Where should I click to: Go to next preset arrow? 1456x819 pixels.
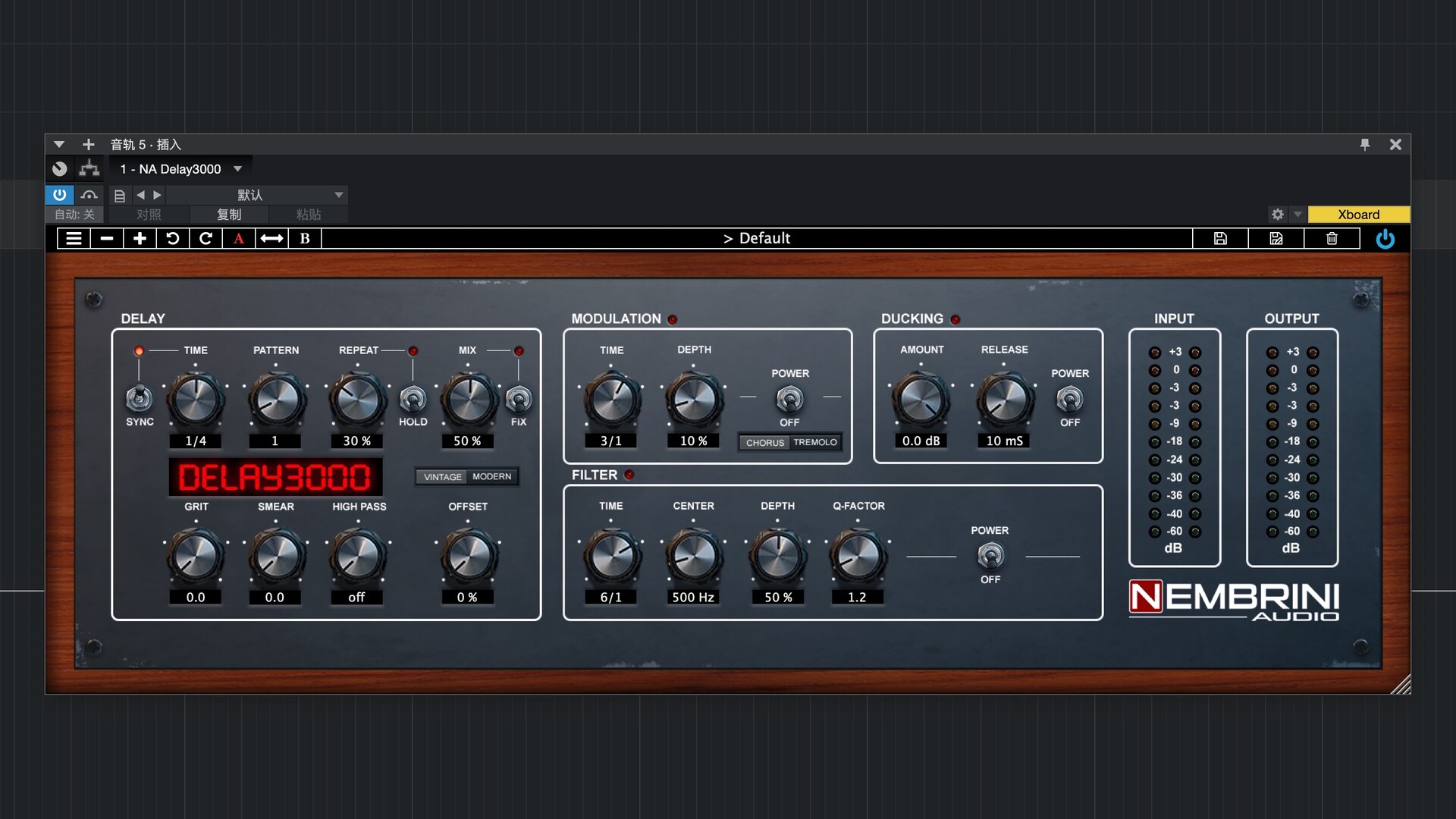click(x=157, y=195)
